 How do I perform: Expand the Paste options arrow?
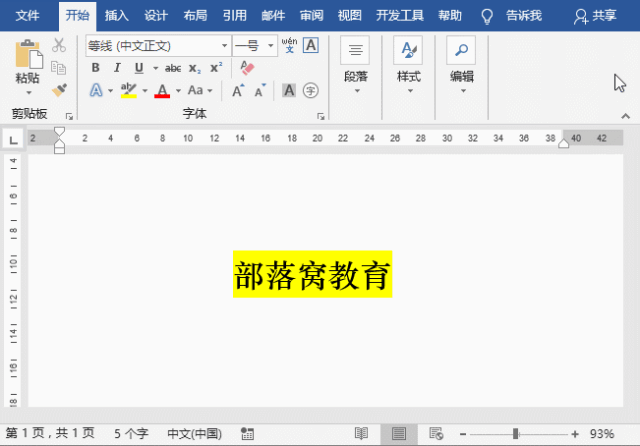coord(29,93)
